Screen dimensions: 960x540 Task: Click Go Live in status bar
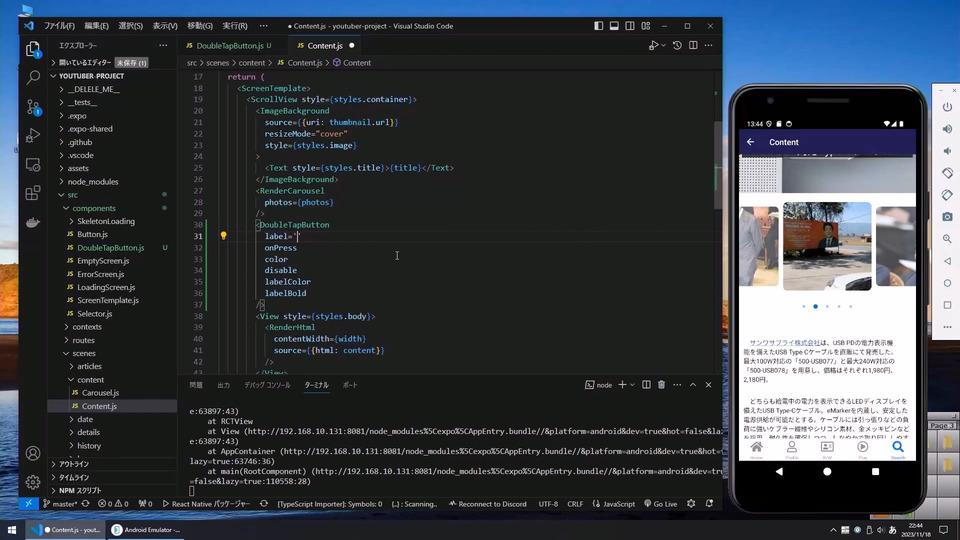pyautogui.click(x=661, y=504)
